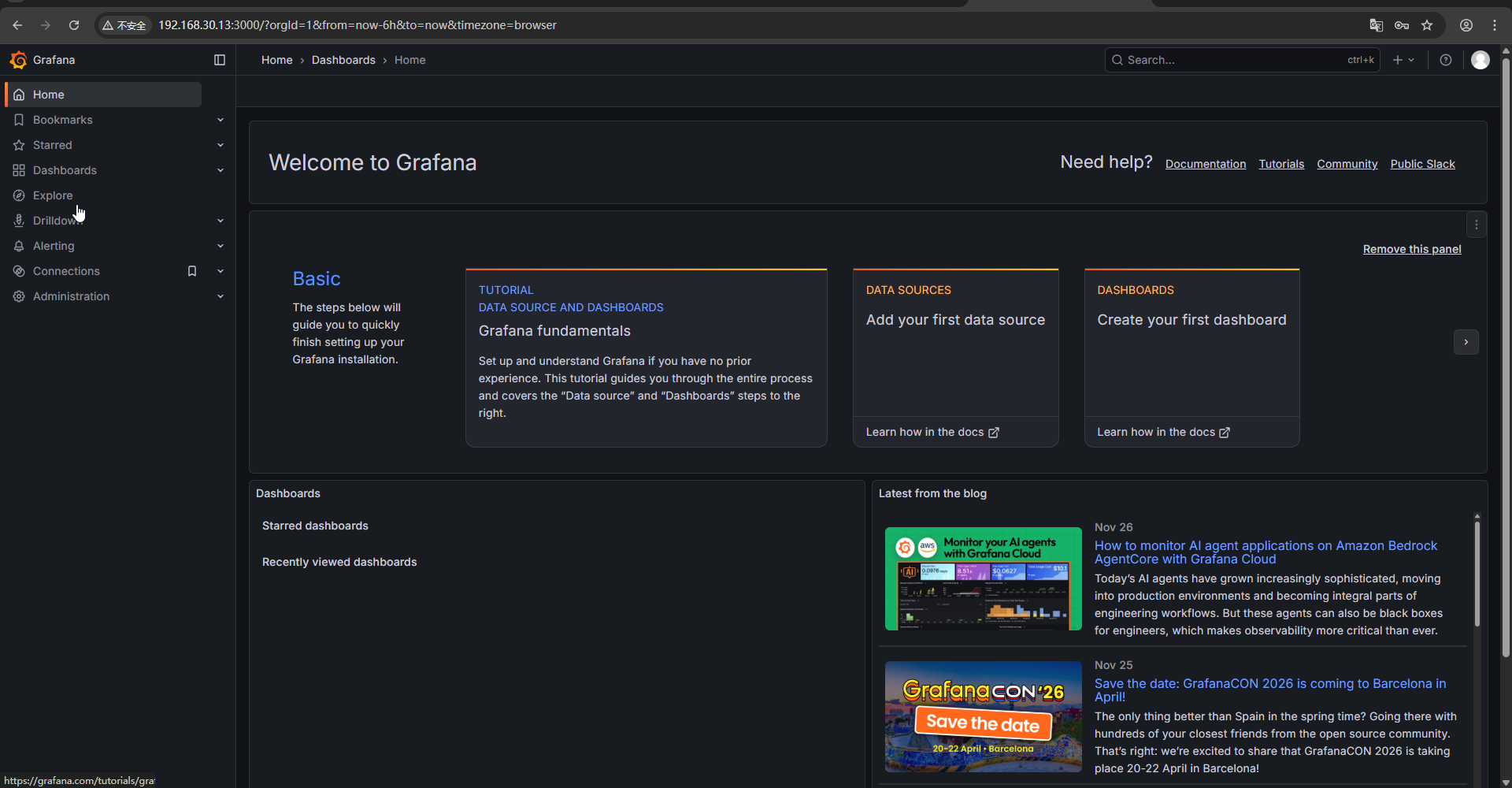Expand the Starred section
The height and width of the screenshot is (788, 1512).
click(220, 145)
